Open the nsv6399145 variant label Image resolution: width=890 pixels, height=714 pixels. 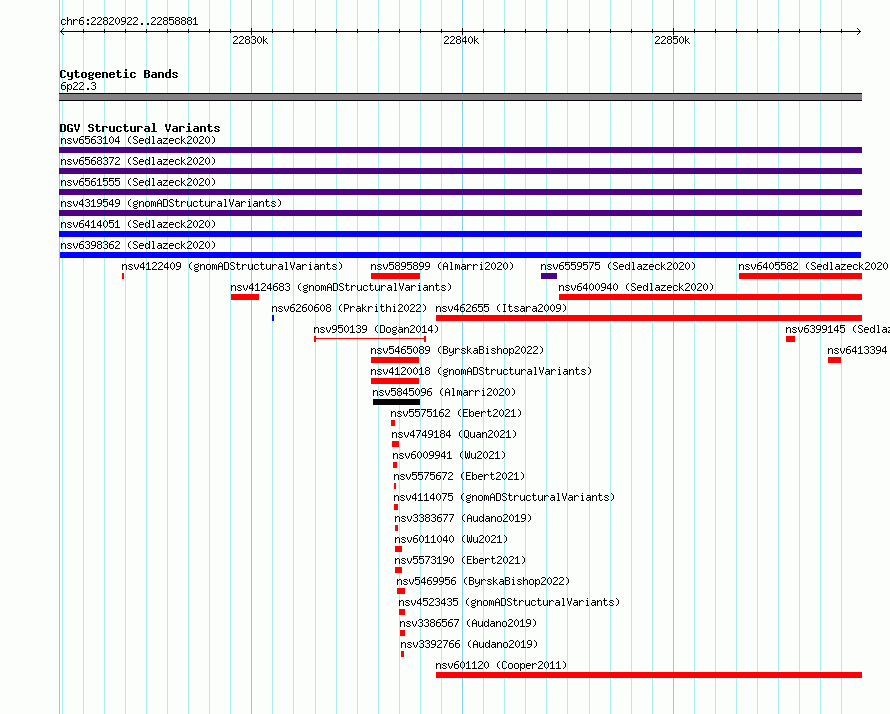(x=837, y=329)
